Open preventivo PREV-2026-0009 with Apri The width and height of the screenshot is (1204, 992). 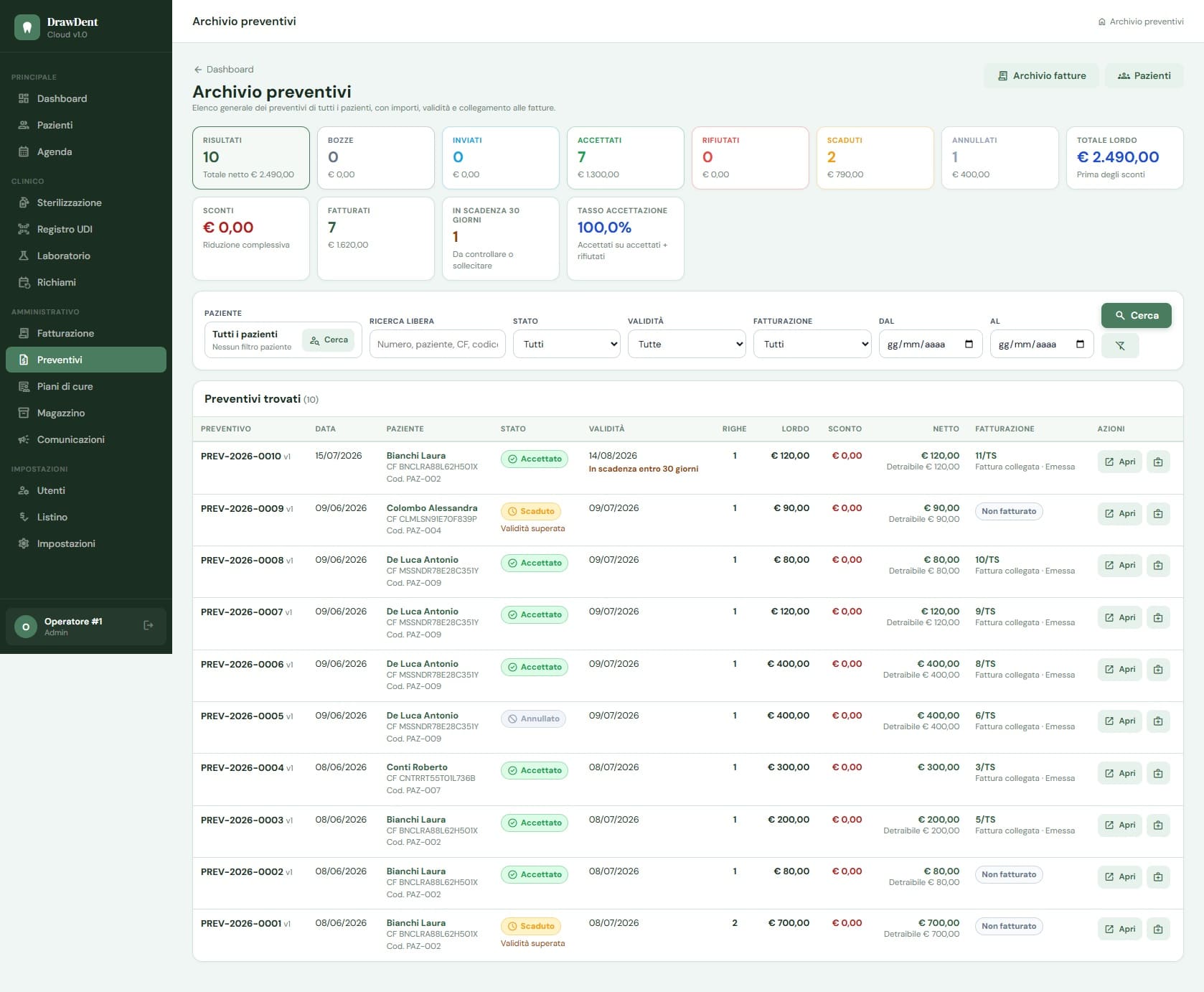coord(1120,513)
